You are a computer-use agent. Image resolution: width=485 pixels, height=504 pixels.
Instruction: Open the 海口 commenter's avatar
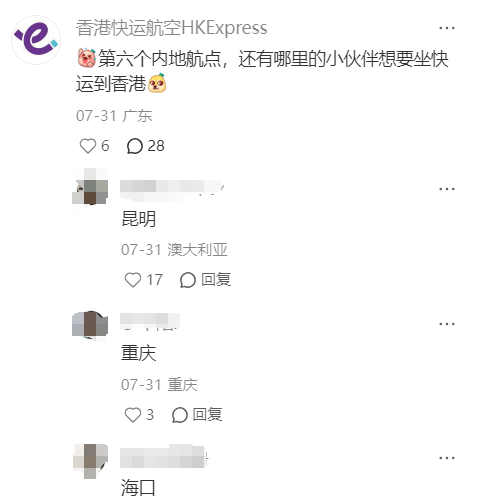(x=90, y=461)
